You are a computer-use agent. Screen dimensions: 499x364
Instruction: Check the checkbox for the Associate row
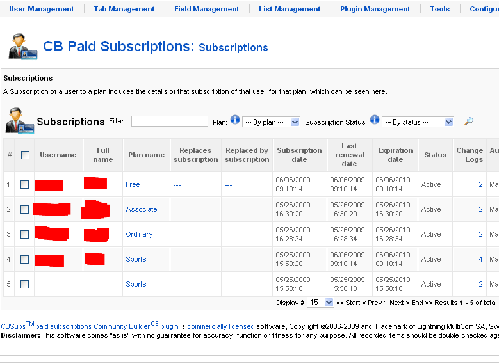24,209
